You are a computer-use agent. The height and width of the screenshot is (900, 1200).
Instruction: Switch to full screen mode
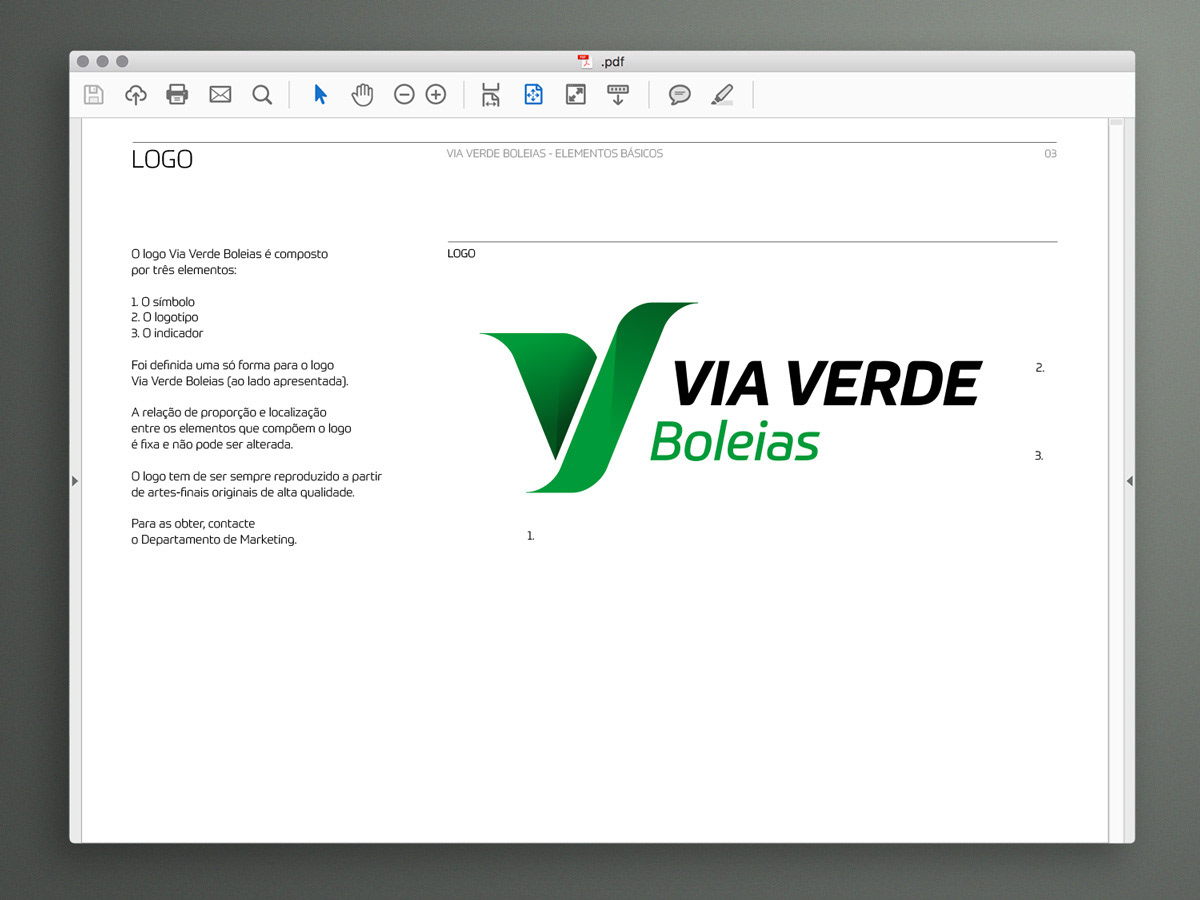pyautogui.click(x=576, y=94)
